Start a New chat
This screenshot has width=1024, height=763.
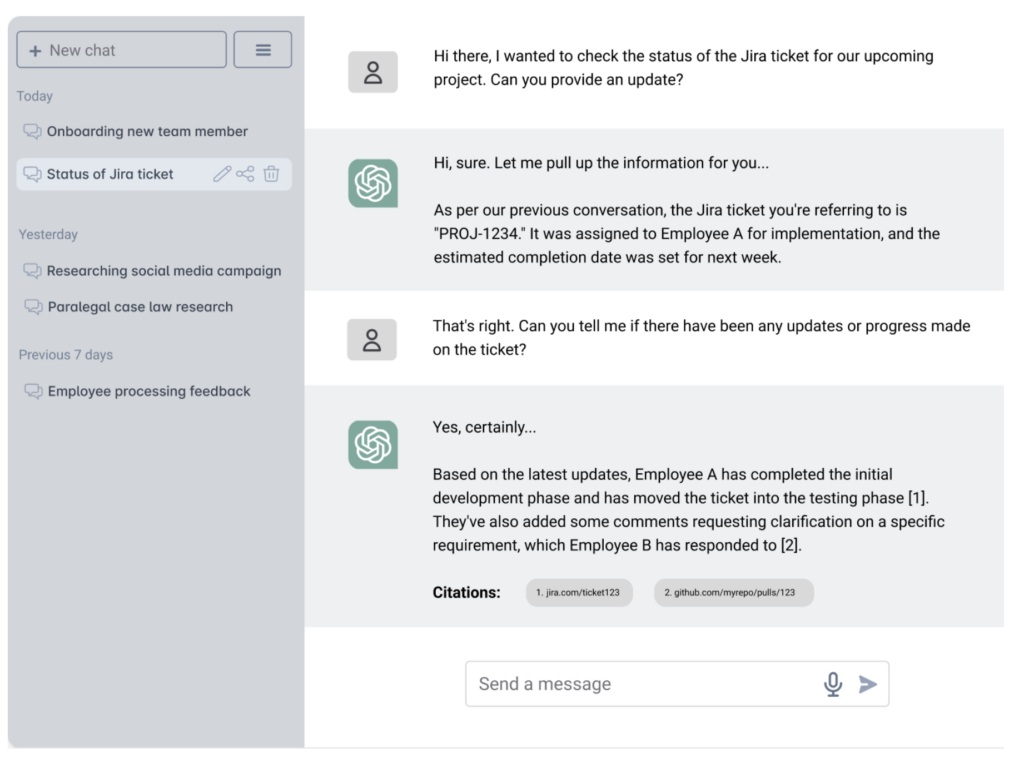tap(121, 50)
